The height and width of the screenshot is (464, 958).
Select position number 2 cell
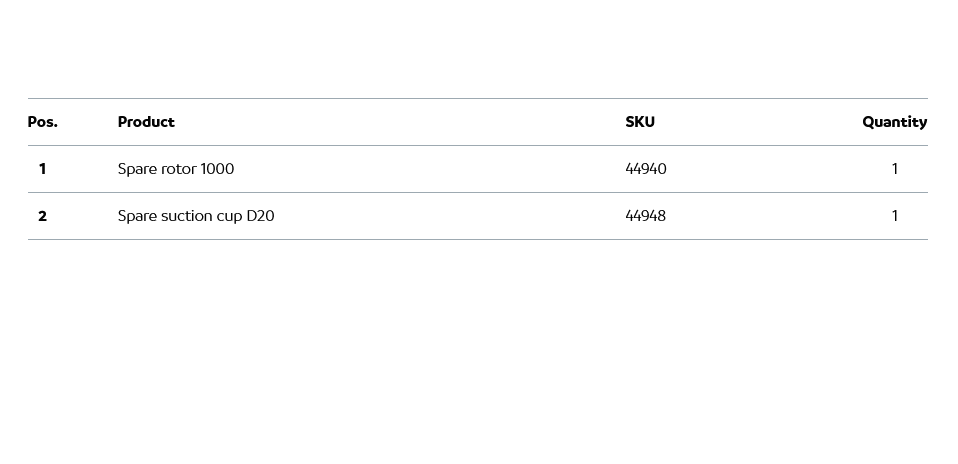(x=42, y=216)
